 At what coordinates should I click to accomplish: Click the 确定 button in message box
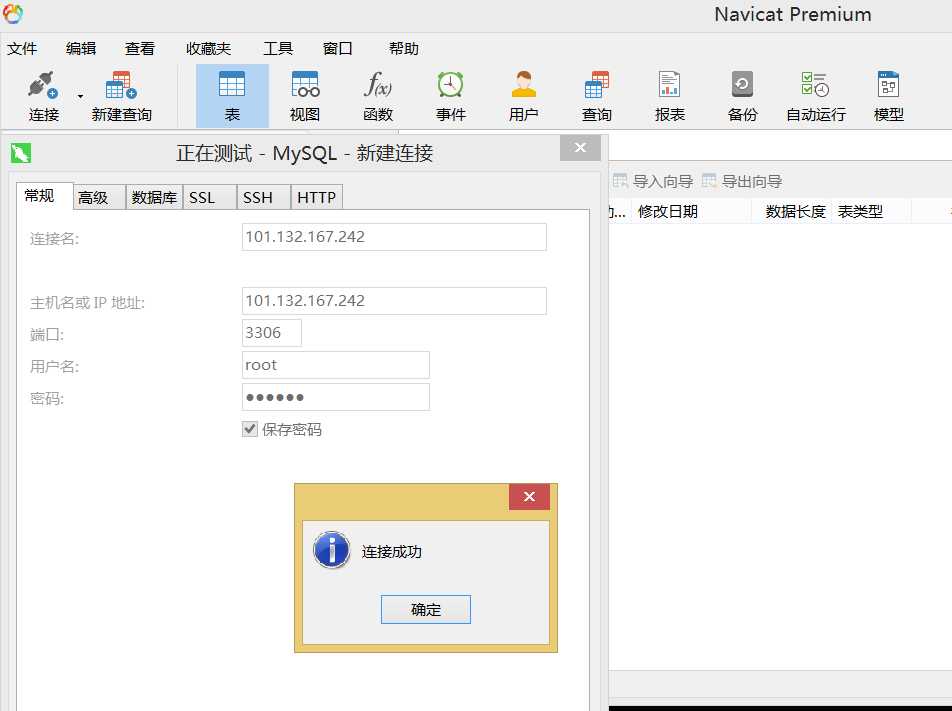coord(426,610)
